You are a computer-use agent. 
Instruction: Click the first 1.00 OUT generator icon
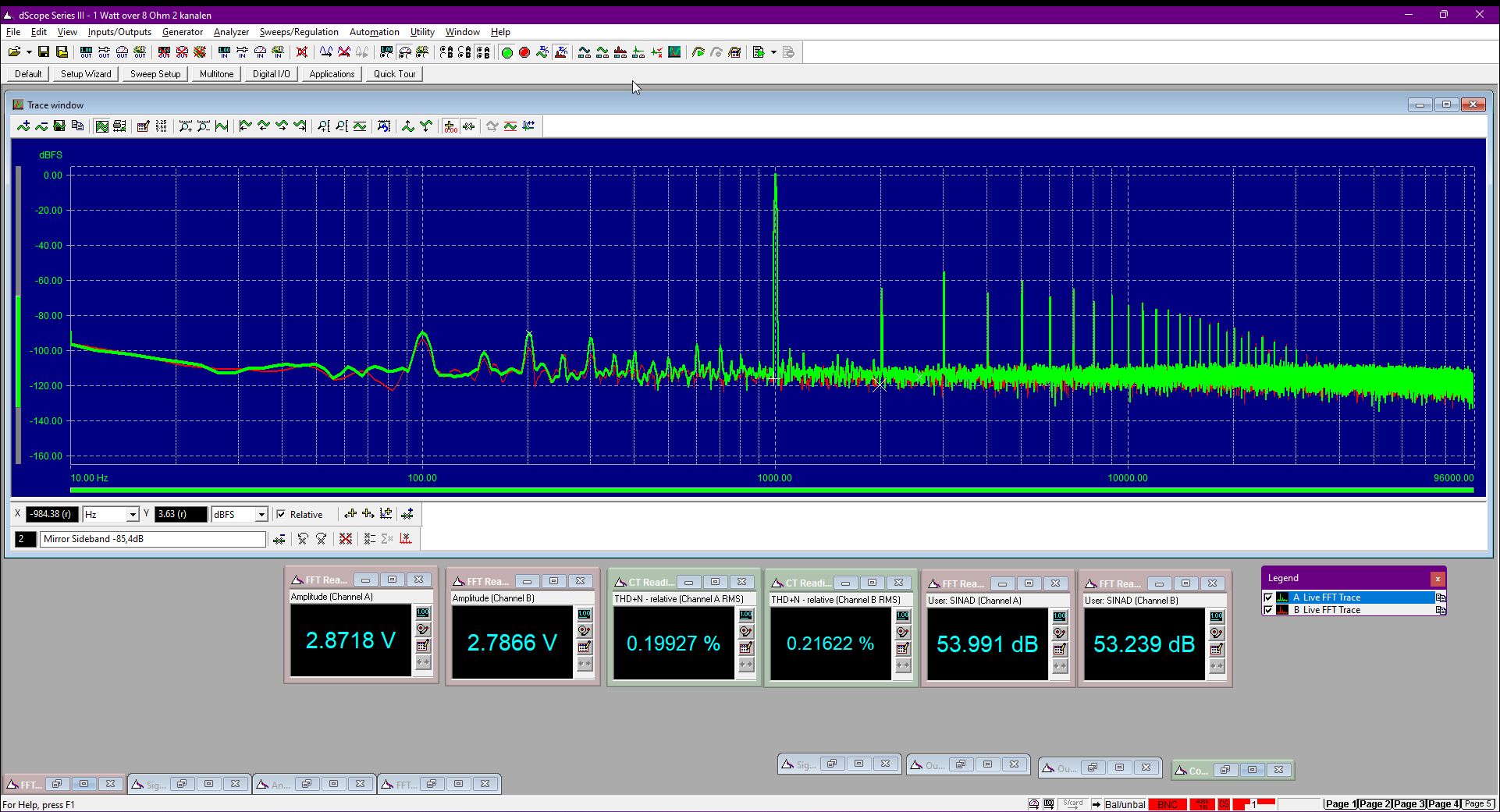click(x=86, y=52)
